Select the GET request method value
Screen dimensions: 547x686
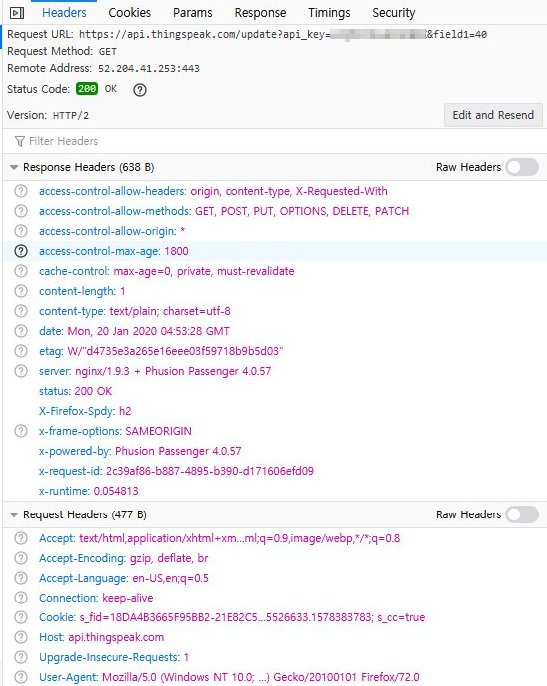click(108, 52)
